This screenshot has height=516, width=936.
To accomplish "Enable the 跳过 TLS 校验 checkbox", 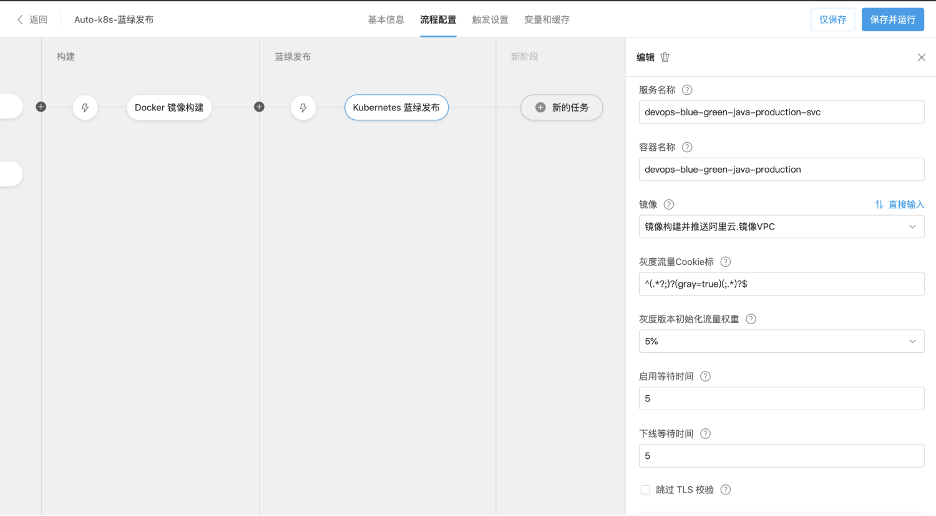I will pos(645,490).
